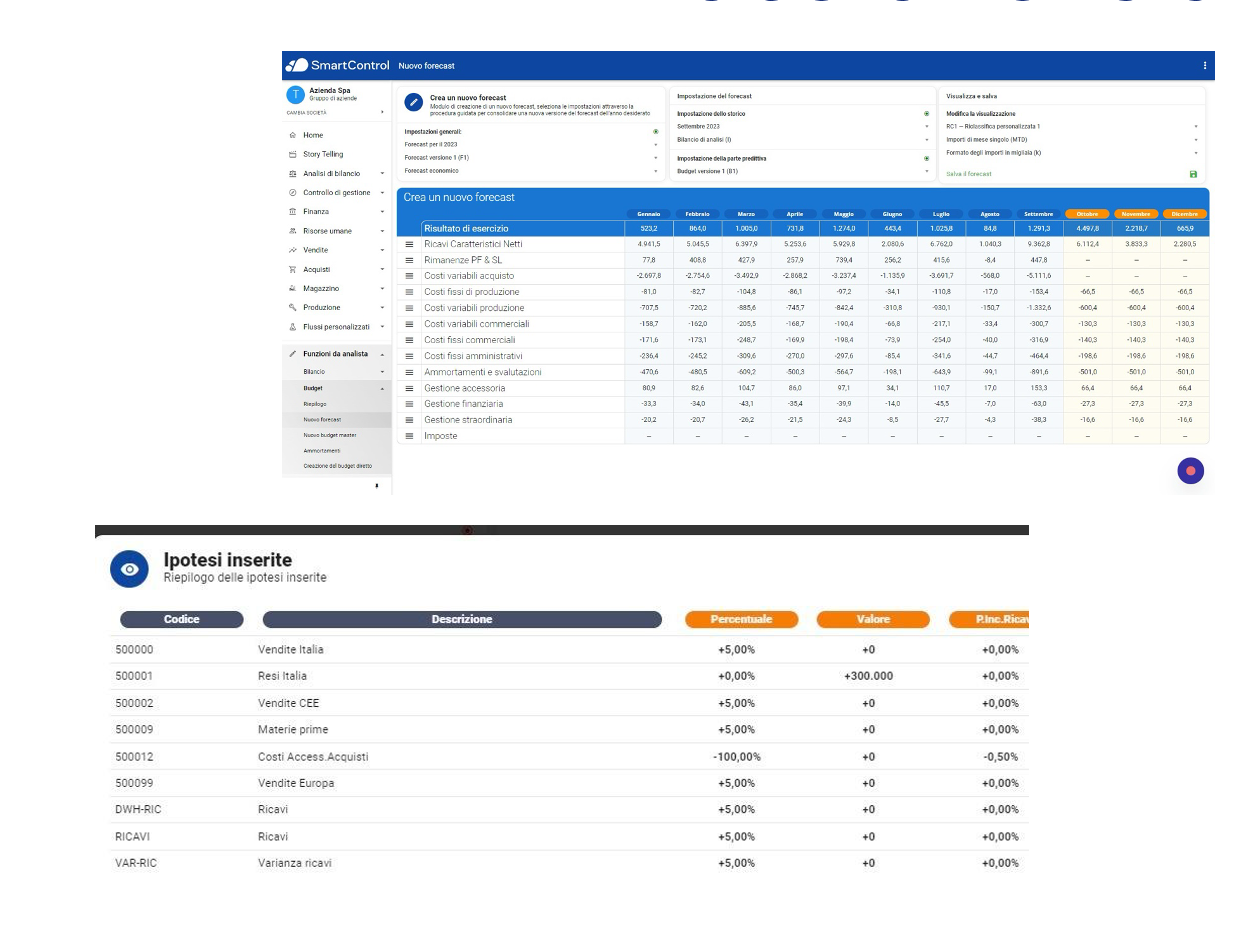Open the RC1 Riclassifica personalizzata 1 dropdown
This screenshot has width=1252, height=948.
coord(1072,127)
